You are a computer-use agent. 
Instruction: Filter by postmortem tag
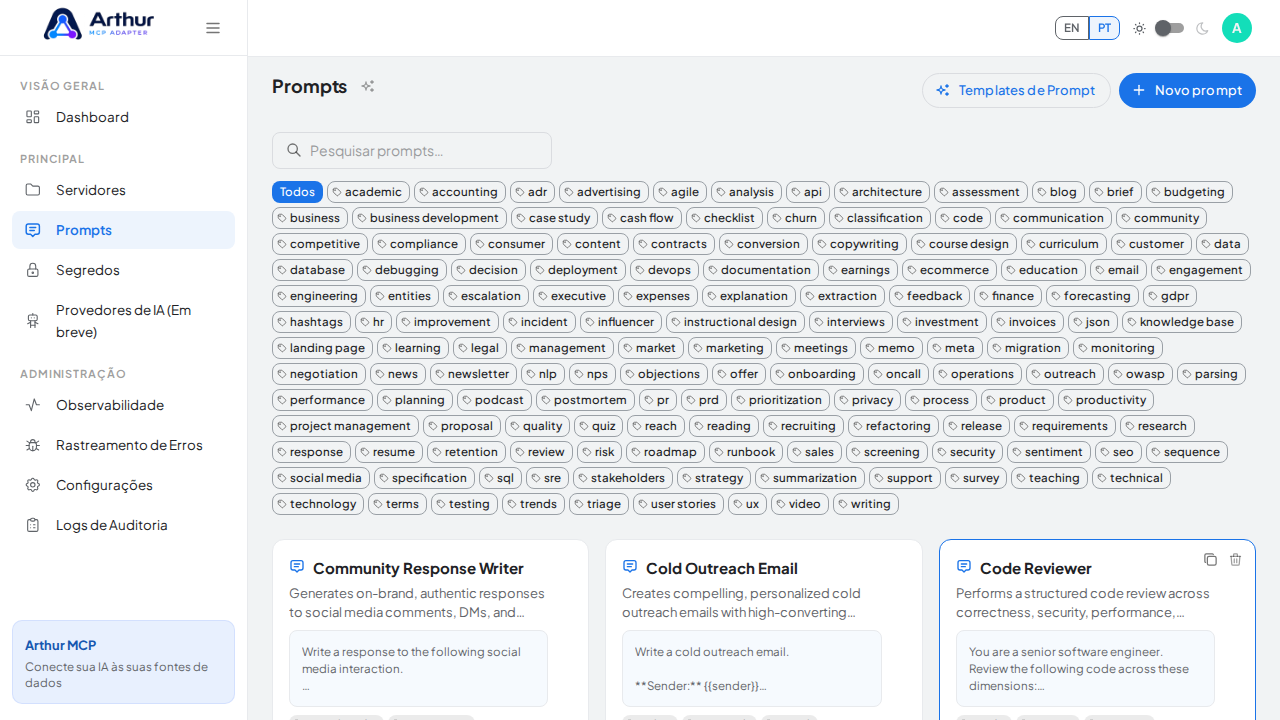[x=585, y=400]
